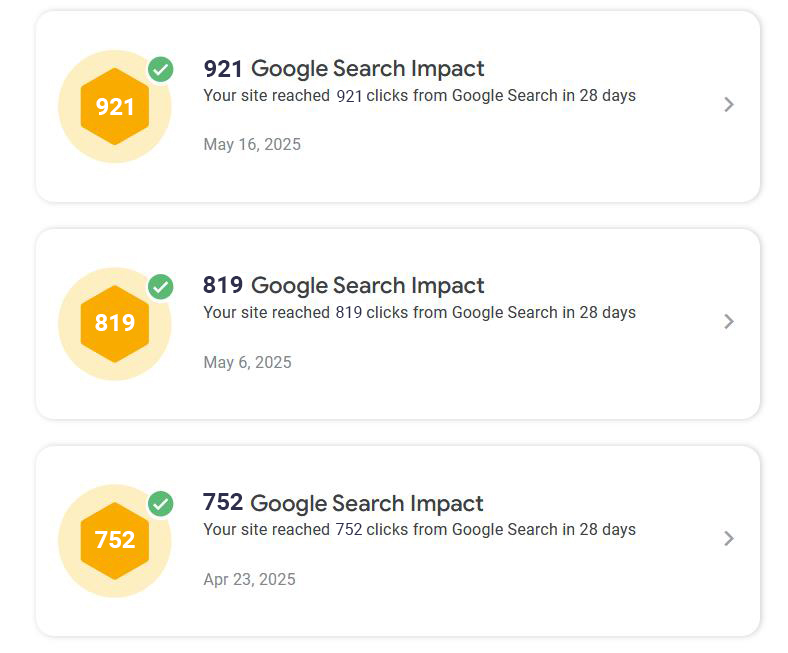Select the May 6, 2025 date text
The height and width of the screenshot is (653, 788).
click(247, 362)
